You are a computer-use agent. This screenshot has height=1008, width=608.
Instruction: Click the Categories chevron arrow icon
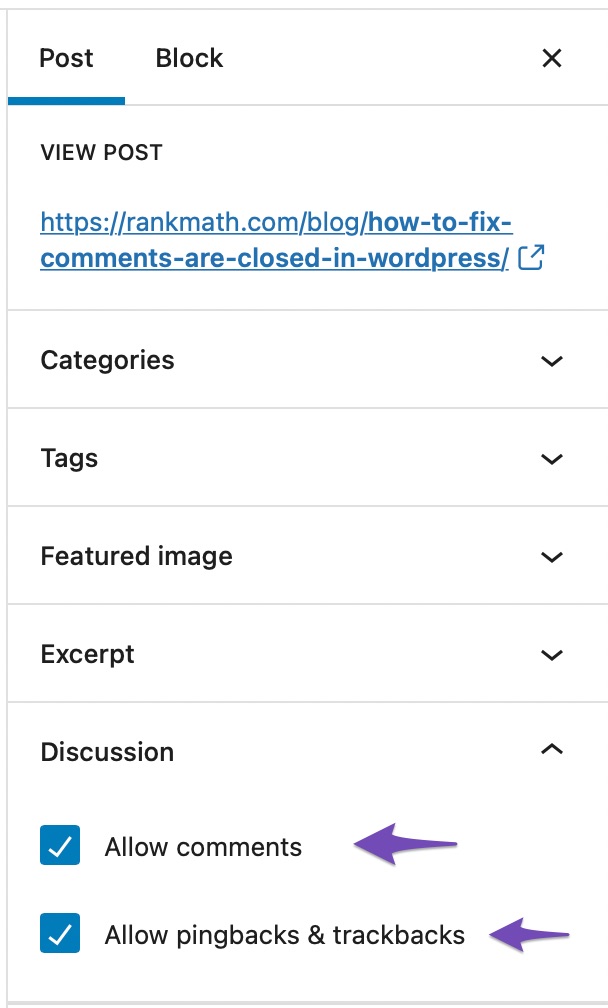pos(551,361)
